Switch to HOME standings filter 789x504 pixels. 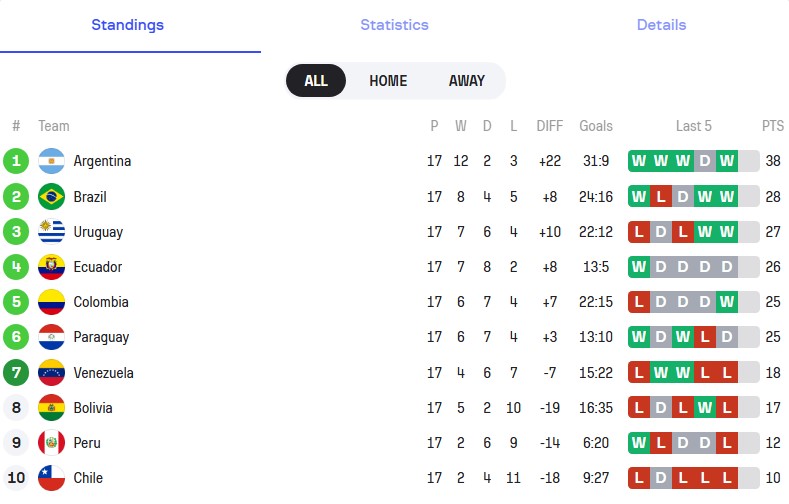[388, 81]
